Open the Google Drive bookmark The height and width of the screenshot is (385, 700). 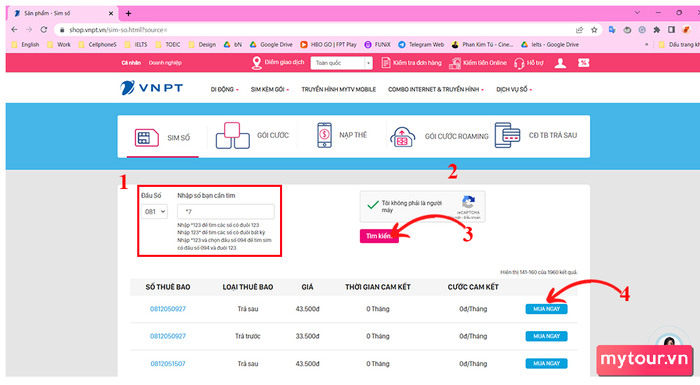(271, 45)
